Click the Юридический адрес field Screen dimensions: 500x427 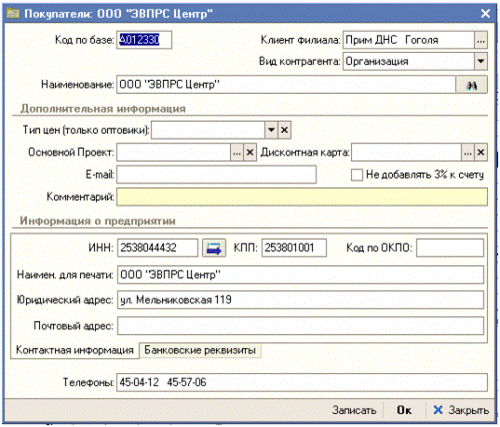tap(300, 300)
